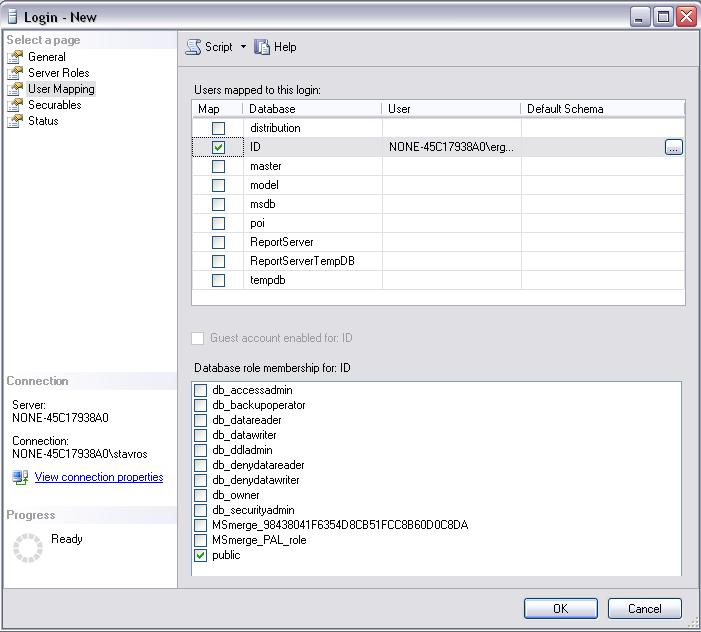This screenshot has height=632, width=701.
Task: Click the Login window title icon
Action: (x=13, y=17)
